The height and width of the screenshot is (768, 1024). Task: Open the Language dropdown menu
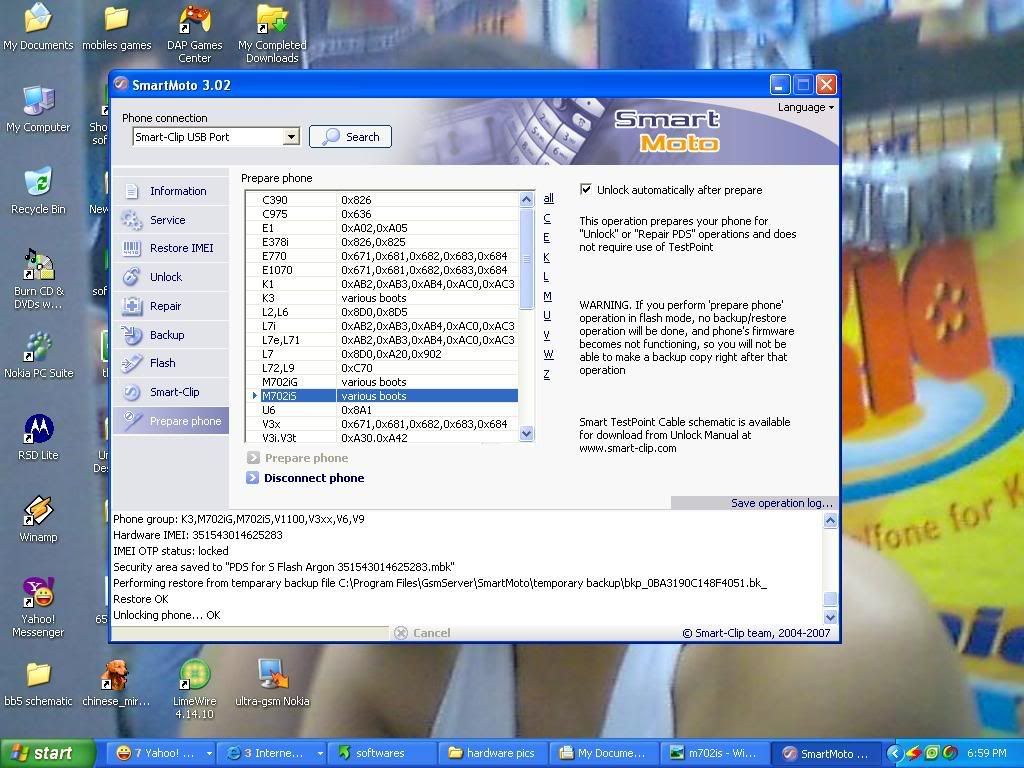point(805,107)
